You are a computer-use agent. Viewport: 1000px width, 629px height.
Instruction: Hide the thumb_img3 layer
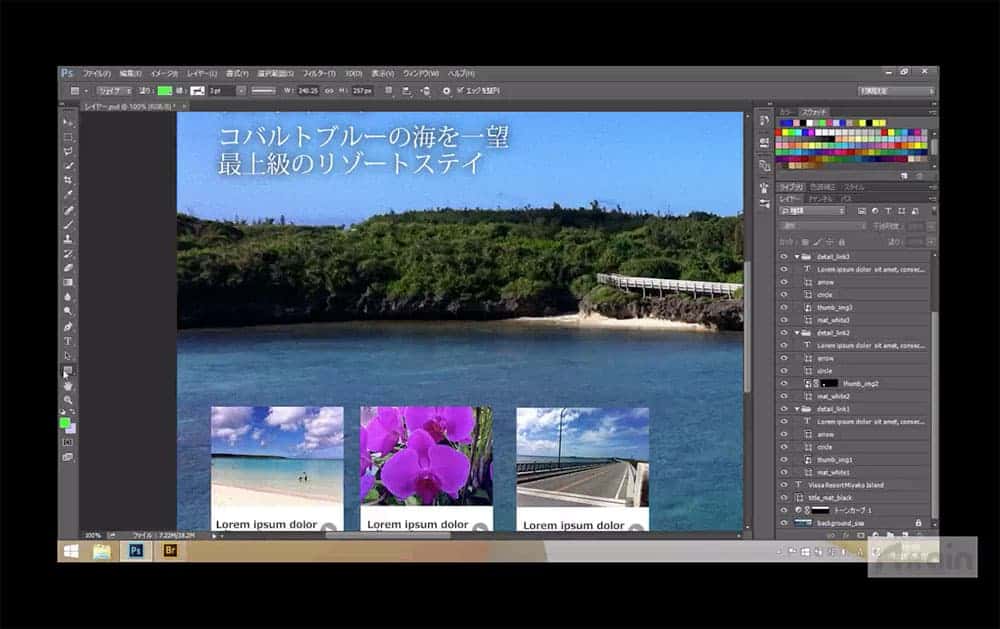[x=784, y=307]
